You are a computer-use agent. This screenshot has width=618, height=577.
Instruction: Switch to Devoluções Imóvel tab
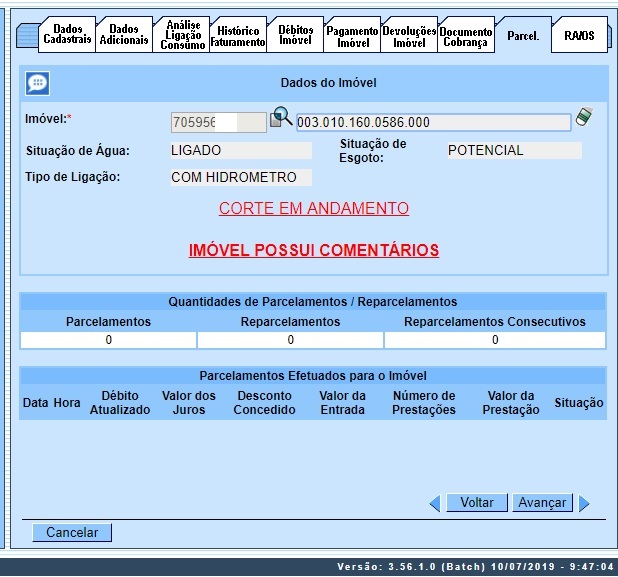pos(409,36)
